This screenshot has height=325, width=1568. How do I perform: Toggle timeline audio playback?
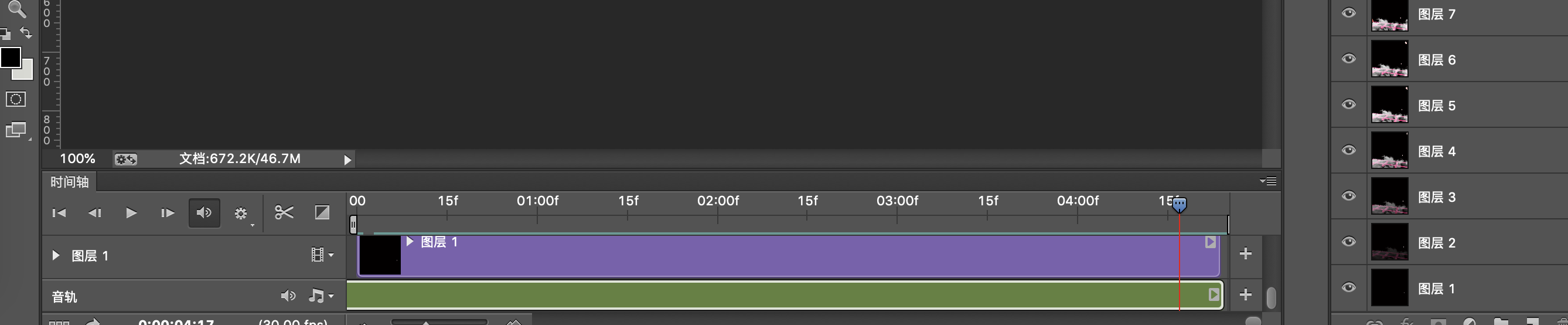[x=204, y=213]
